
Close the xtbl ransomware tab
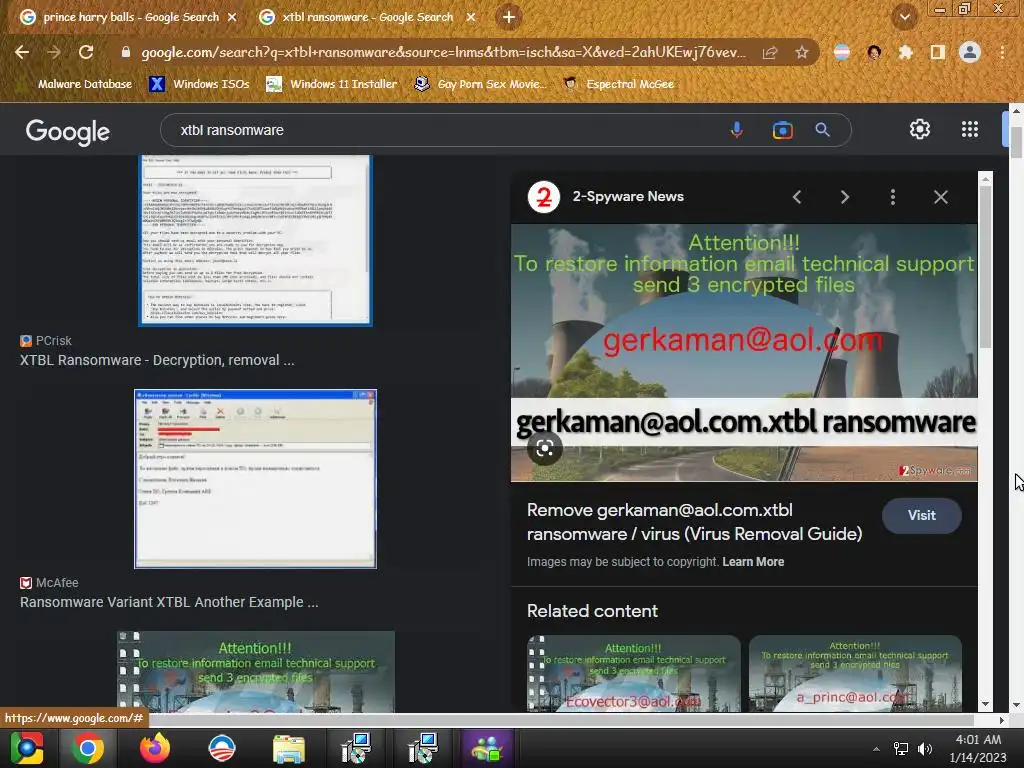[x=471, y=17]
